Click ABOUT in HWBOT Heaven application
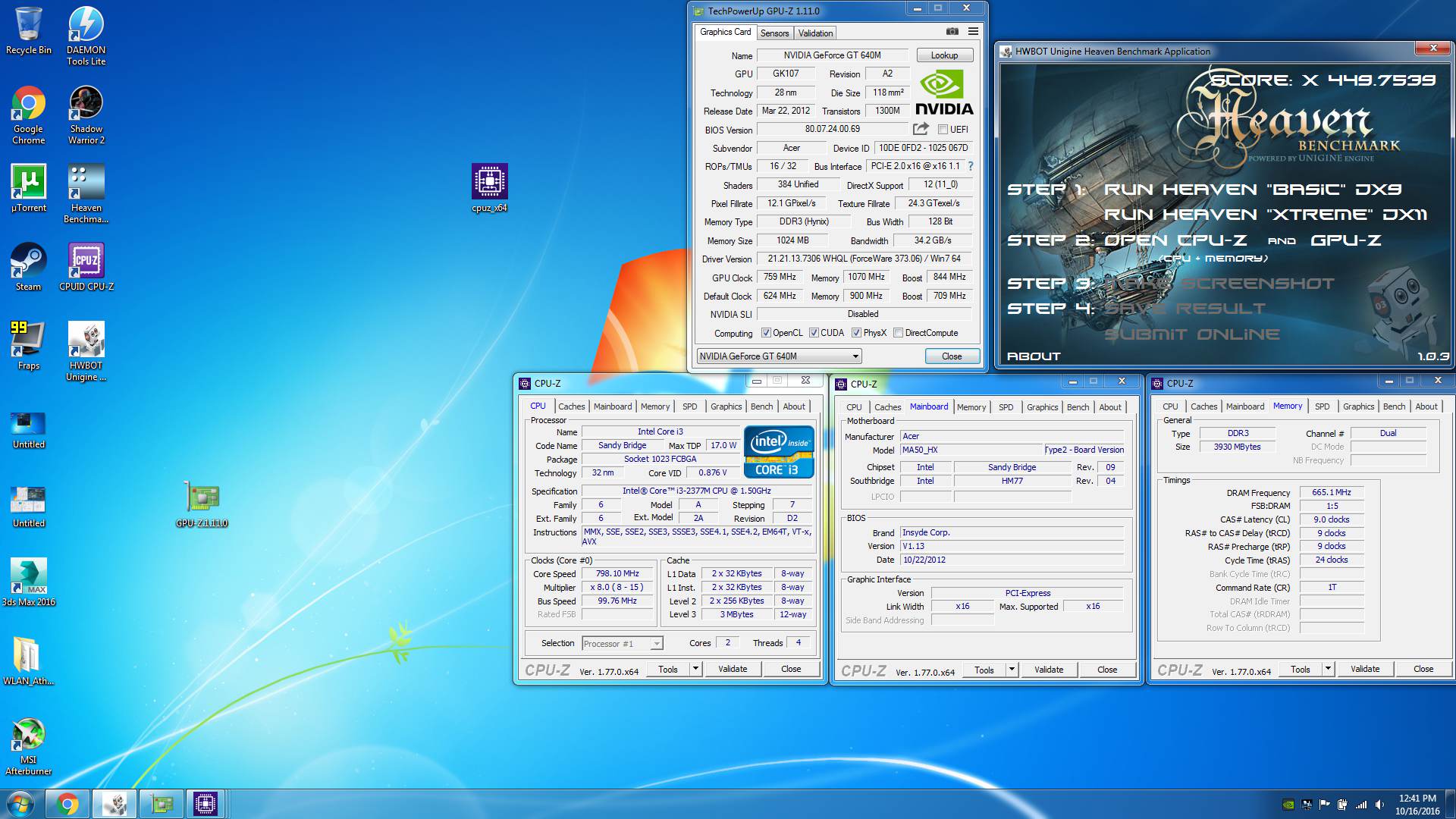Screen dimensions: 1456x819 coord(1033,356)
